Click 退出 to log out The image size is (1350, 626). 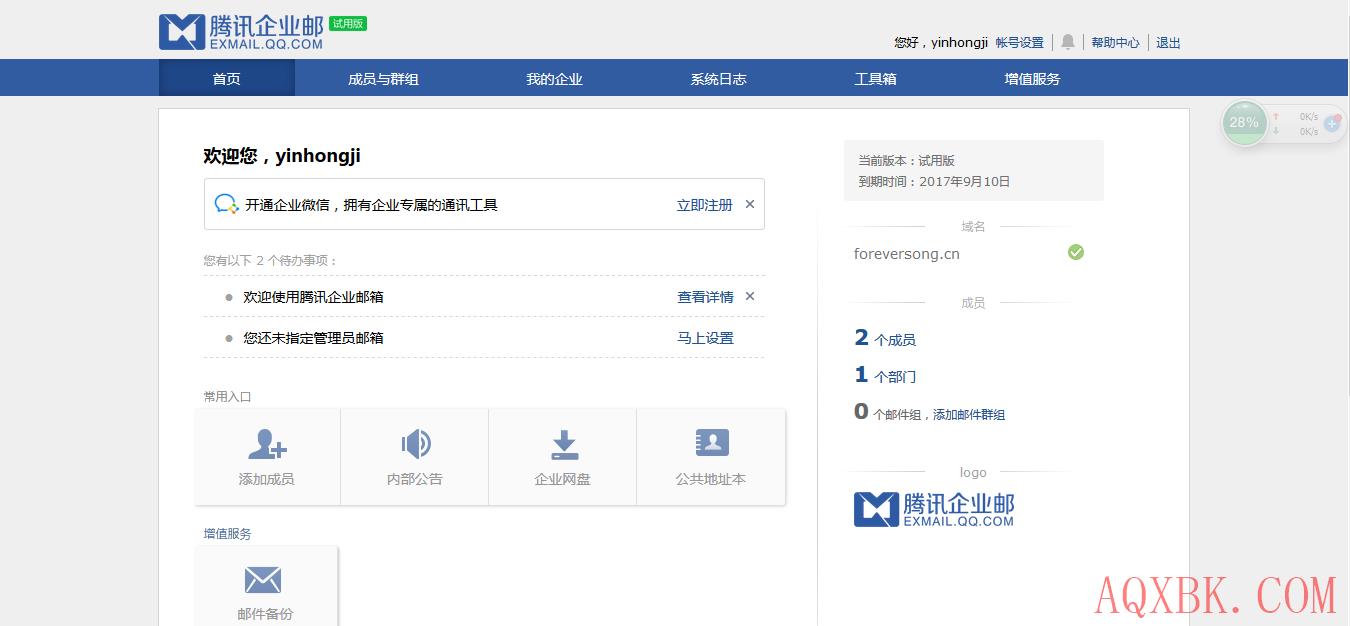pos(1168,42)
